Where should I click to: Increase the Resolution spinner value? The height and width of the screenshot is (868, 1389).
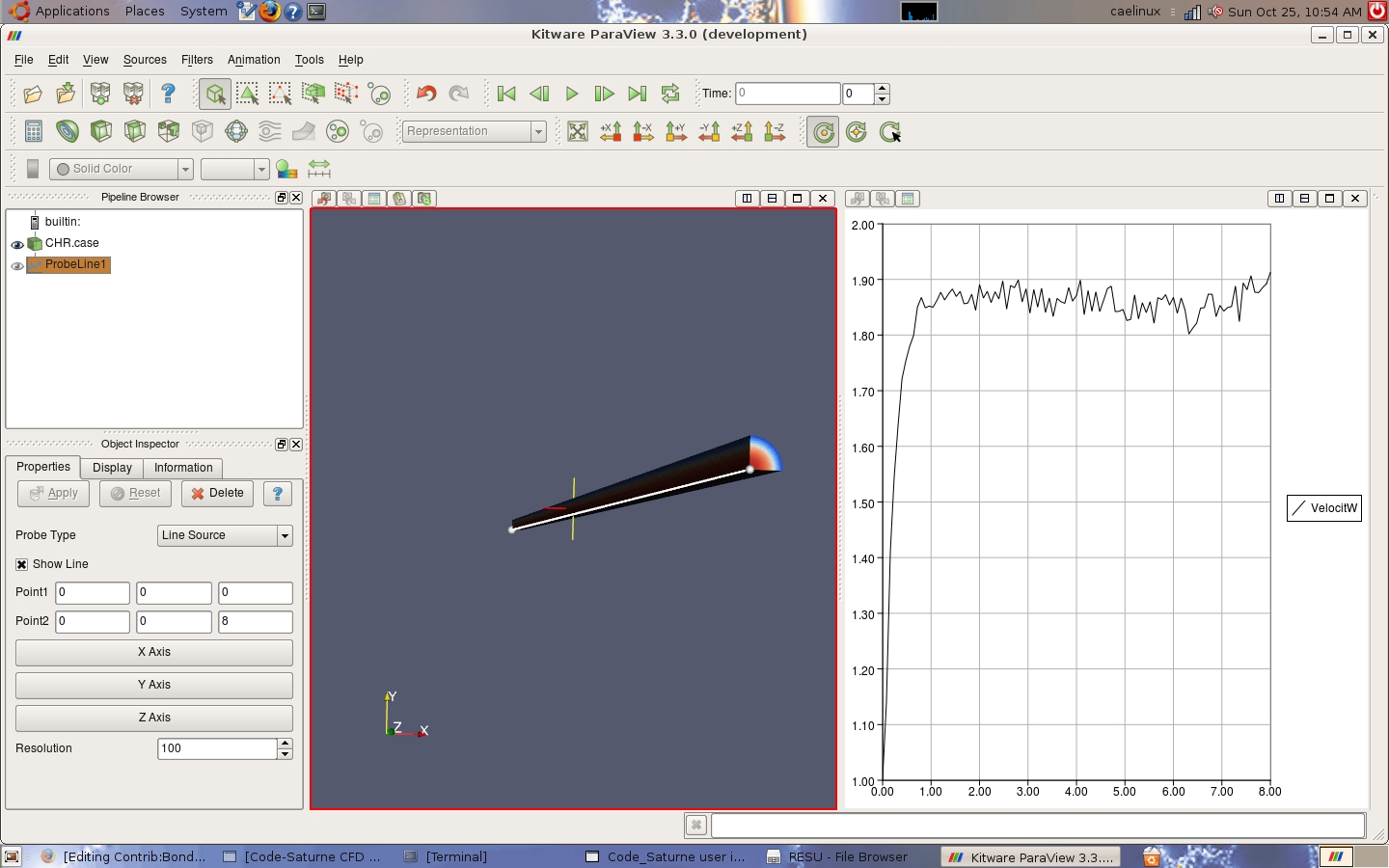tap(285, 744)
